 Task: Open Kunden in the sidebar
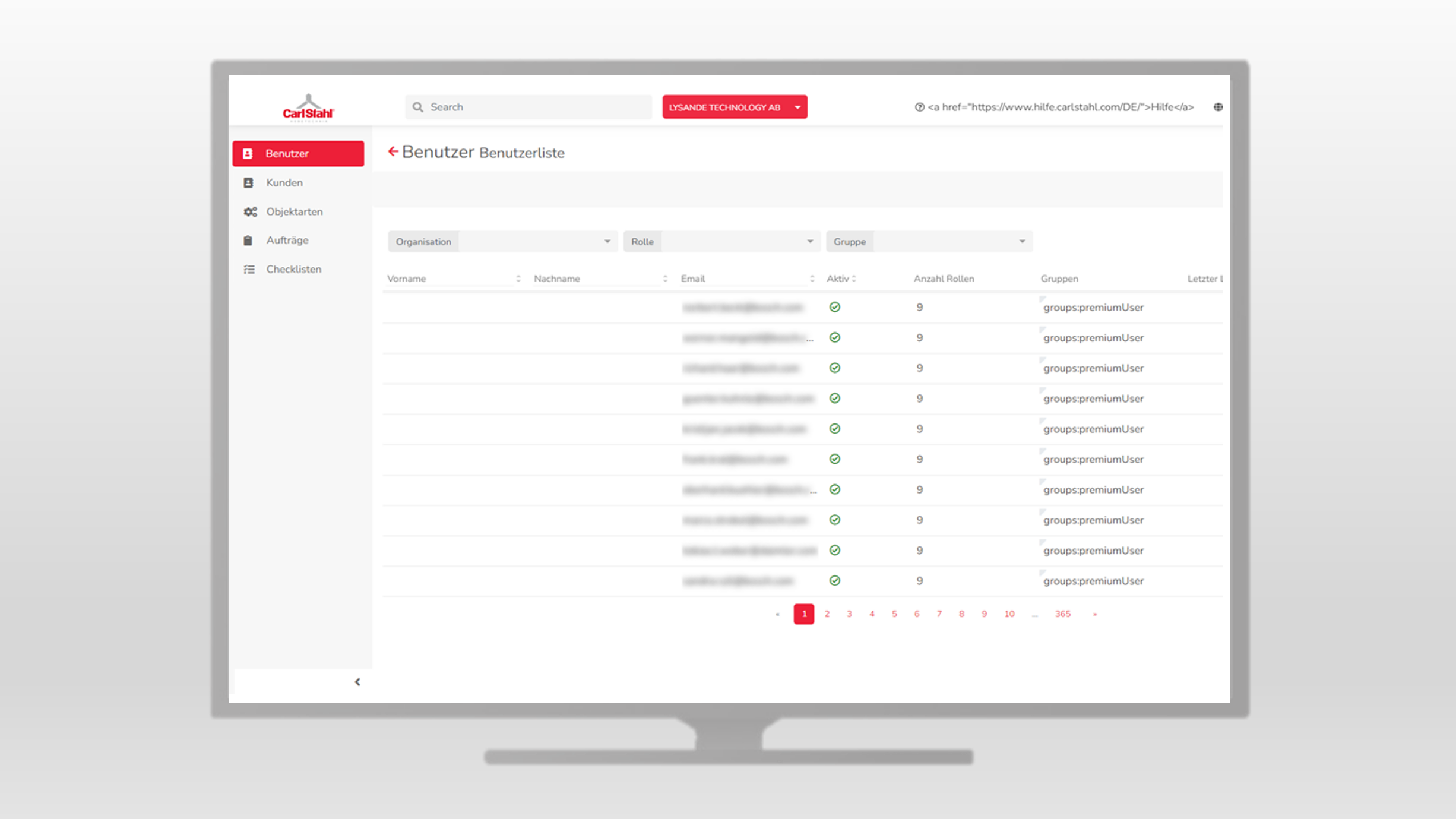point(284,183)
